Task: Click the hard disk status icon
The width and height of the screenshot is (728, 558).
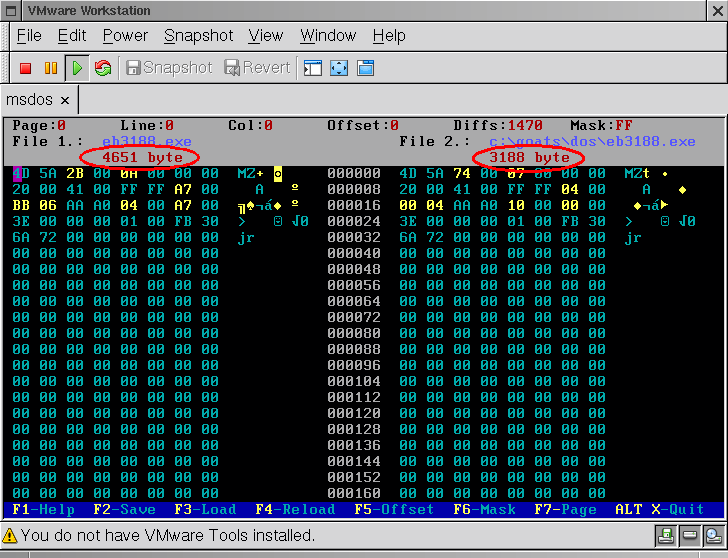Action: [x=689, y=536]
